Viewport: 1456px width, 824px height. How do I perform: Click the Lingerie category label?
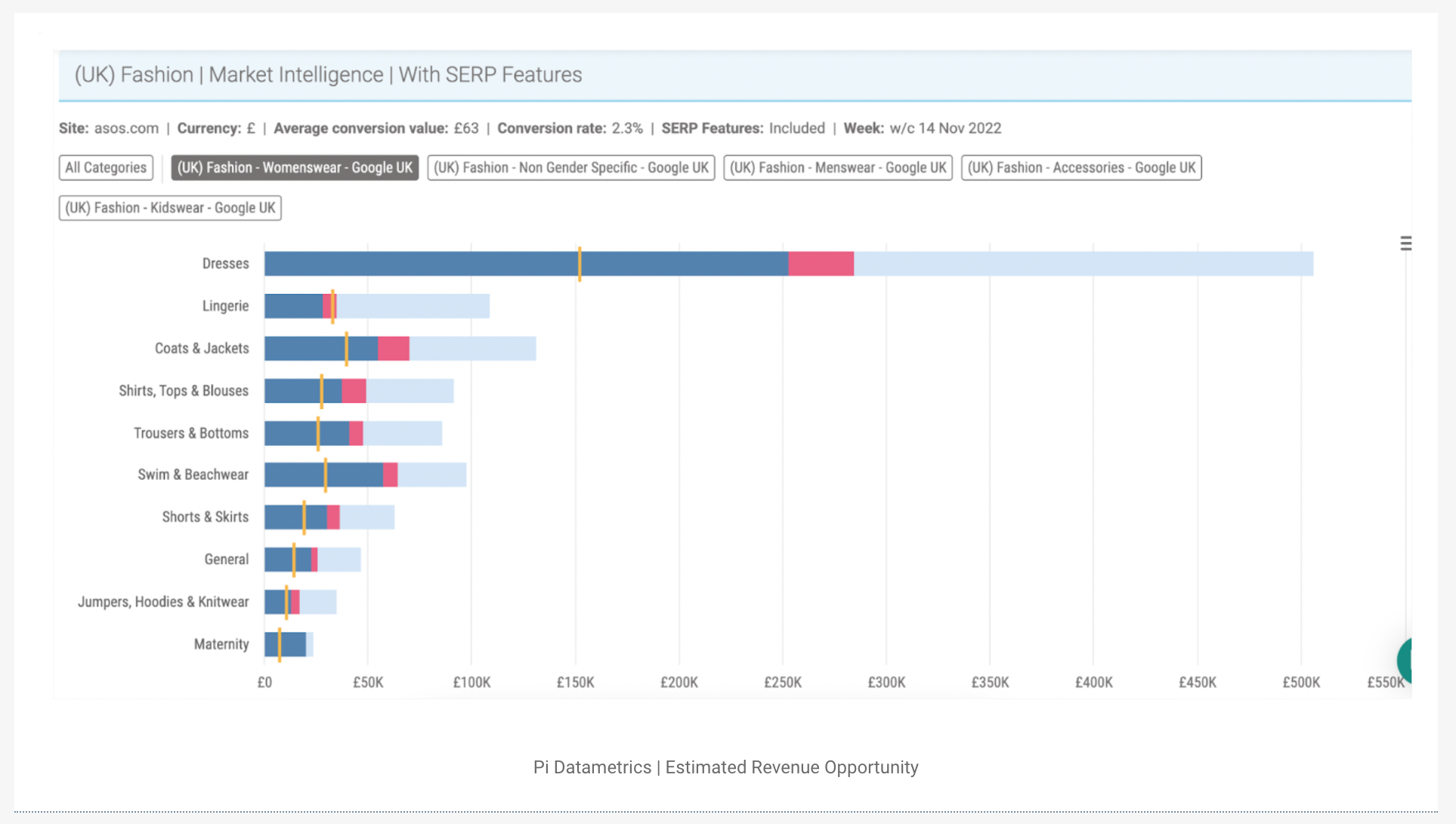pos(225,305)
